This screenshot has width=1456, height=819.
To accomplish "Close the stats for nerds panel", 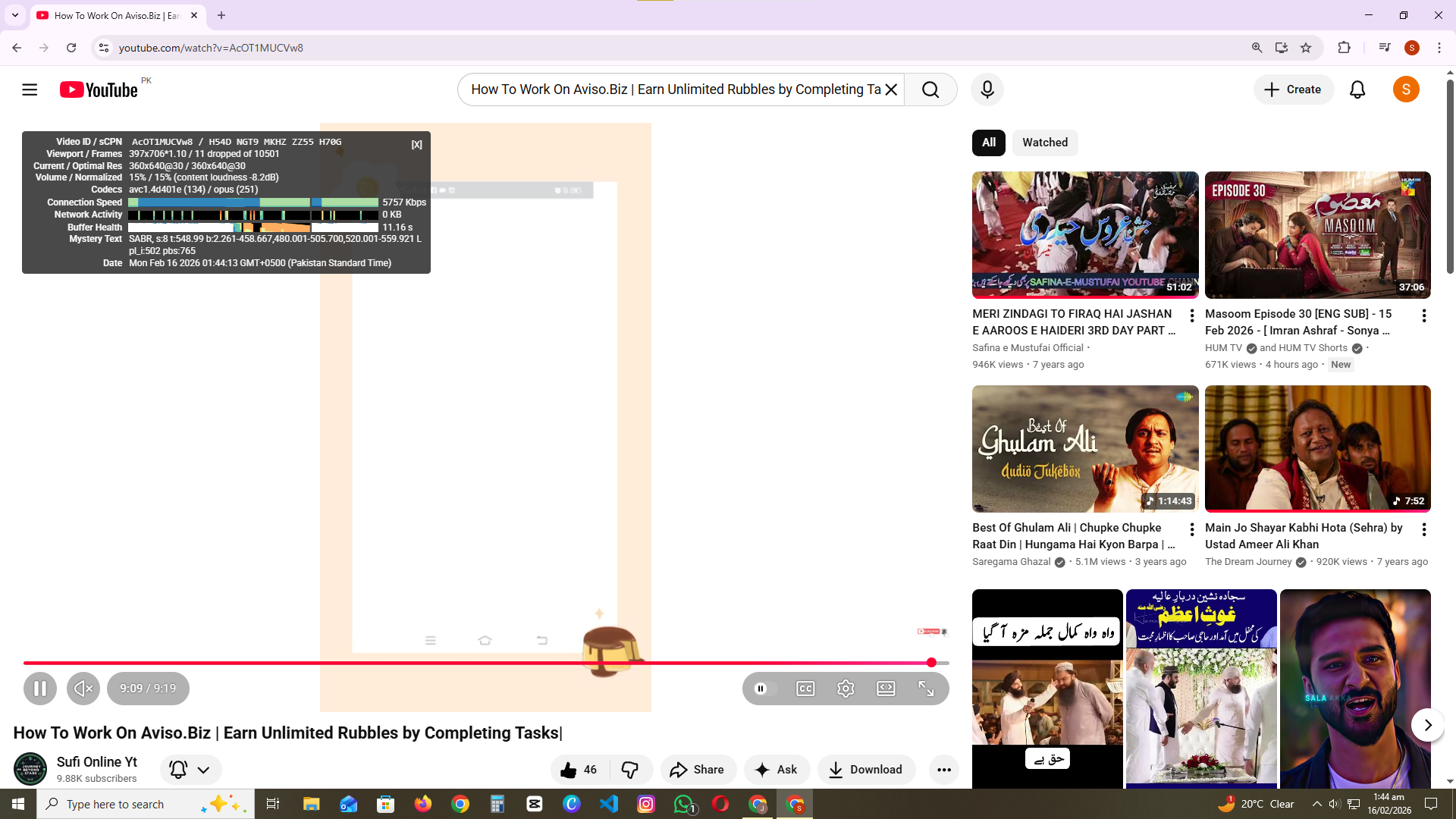I will click(416, 145).
